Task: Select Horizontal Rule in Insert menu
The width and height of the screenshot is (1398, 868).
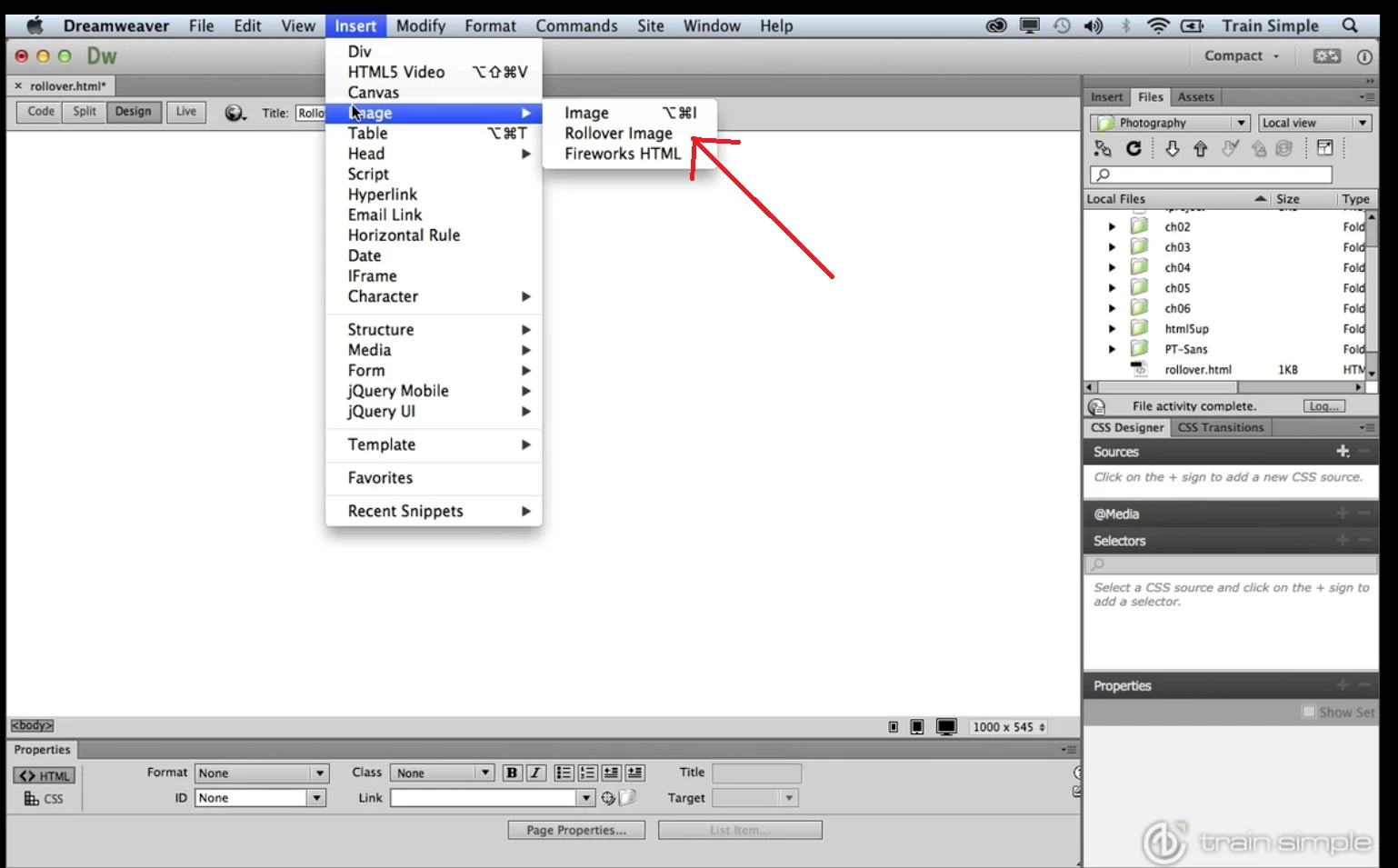Action: [434, 235]
